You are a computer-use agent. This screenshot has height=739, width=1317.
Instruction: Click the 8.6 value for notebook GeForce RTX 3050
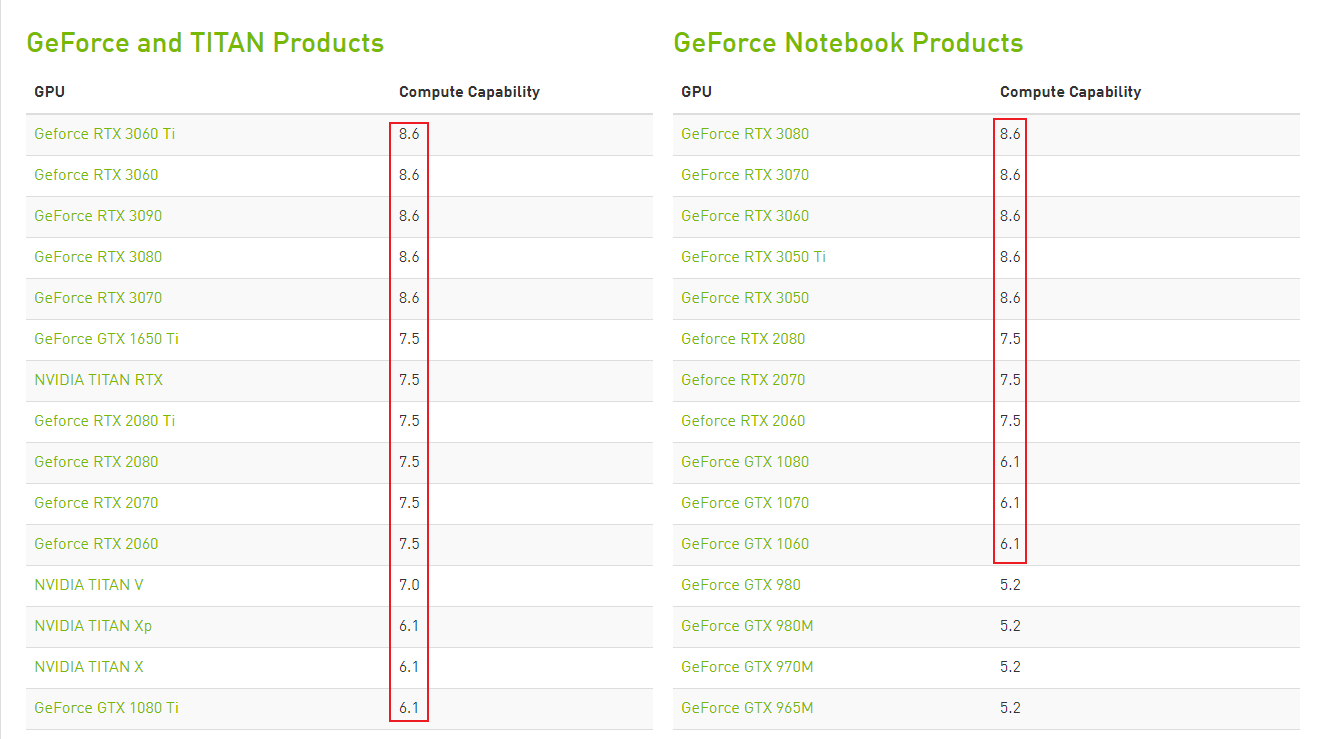point(1010,298)
